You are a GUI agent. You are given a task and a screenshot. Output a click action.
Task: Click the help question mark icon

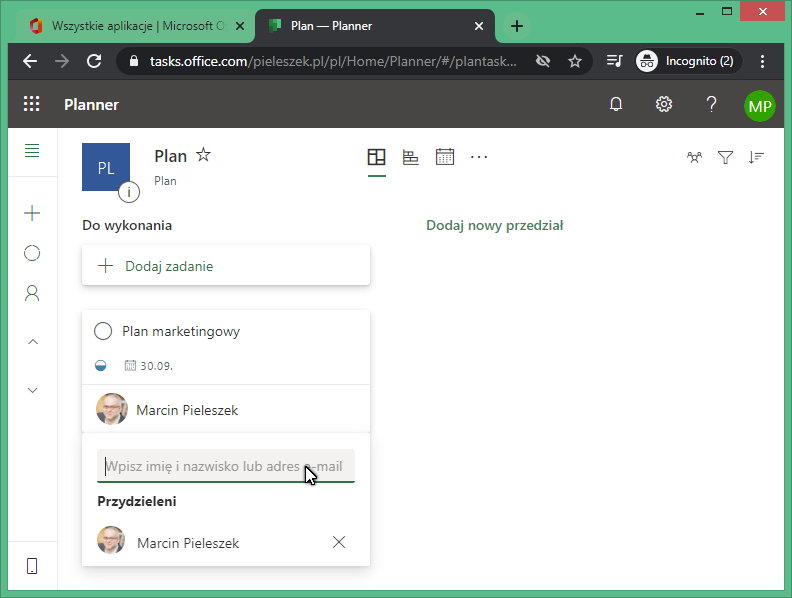click(711, 104)
